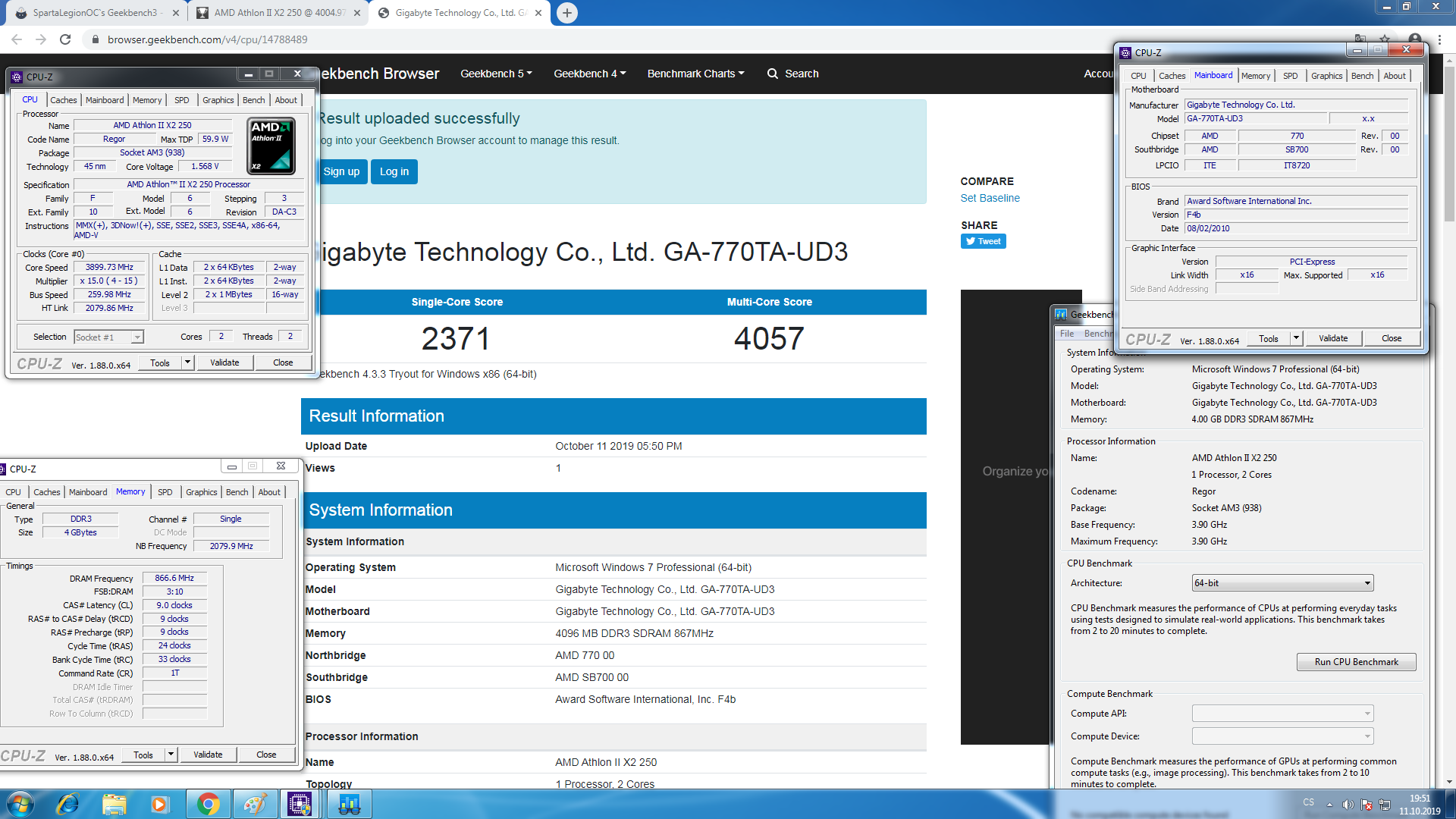This screenshot has width=1456, height=819.
Task: Expand the Benchmark Charts dropdown
Action: 695,74
